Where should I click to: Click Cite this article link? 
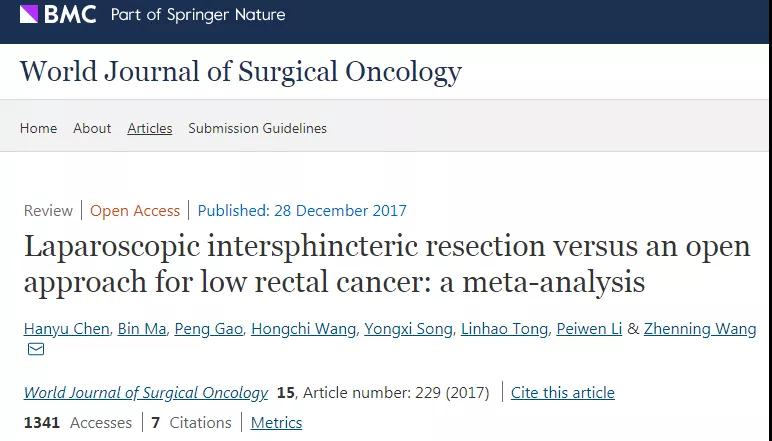(x=563, y=392)
